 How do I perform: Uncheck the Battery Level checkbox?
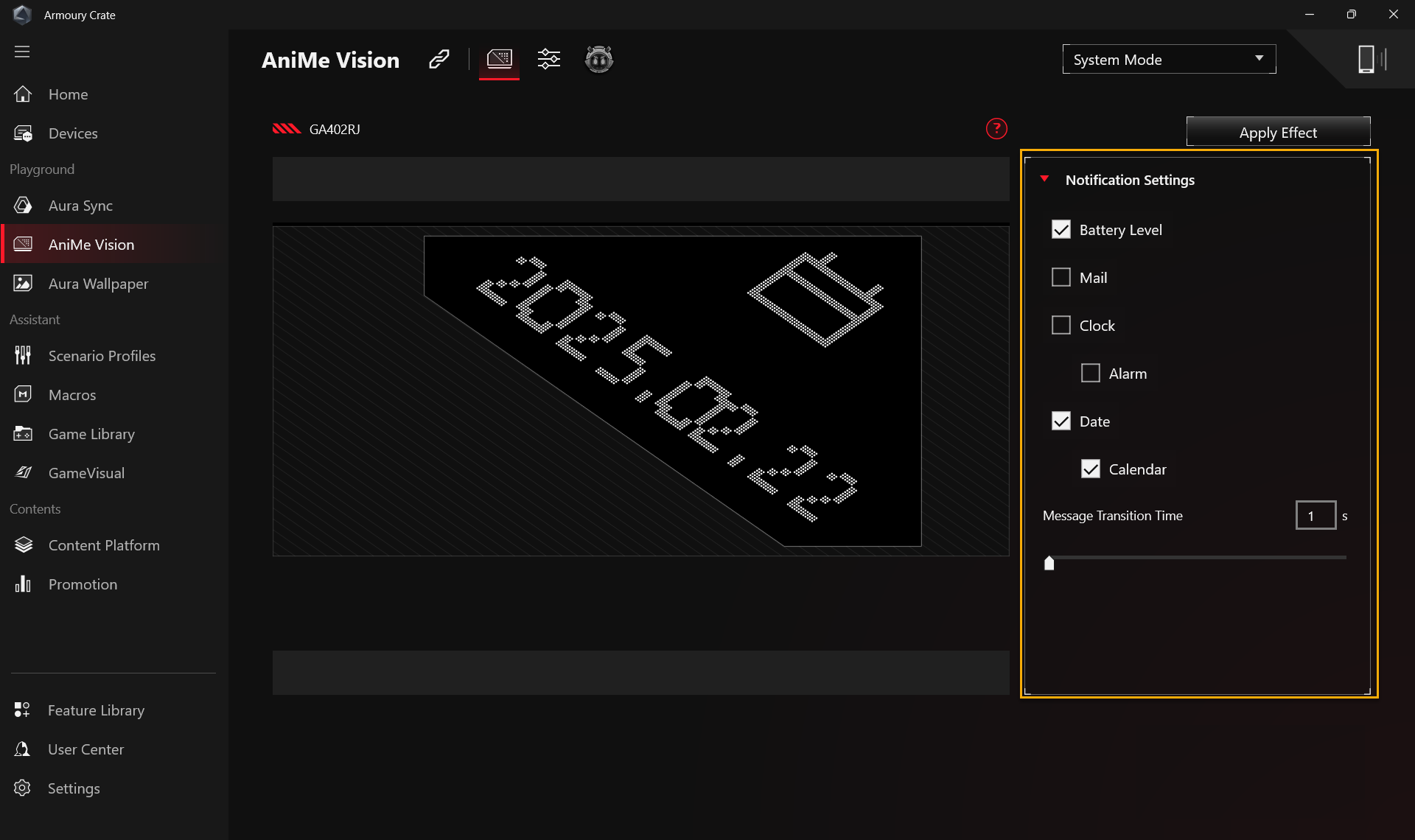[1061, 230]
